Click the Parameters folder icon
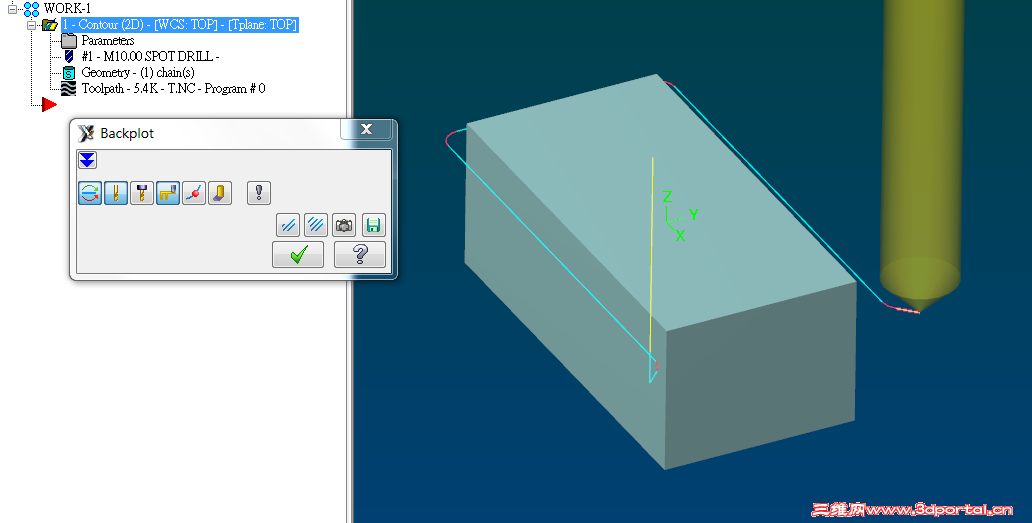The image size is (1032, 523). [x=69, y=41]
